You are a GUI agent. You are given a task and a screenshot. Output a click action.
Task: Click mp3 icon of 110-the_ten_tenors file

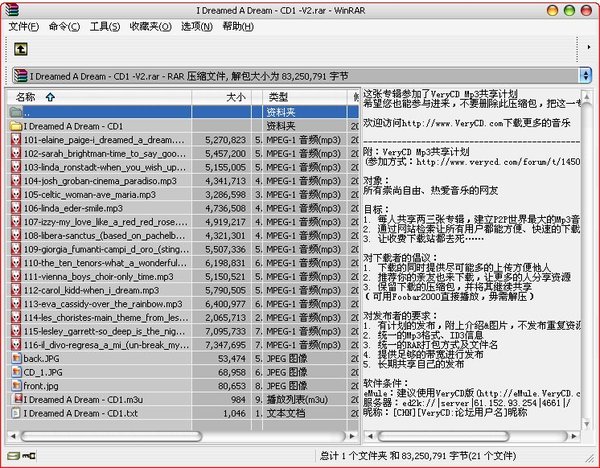pos(16,263)
